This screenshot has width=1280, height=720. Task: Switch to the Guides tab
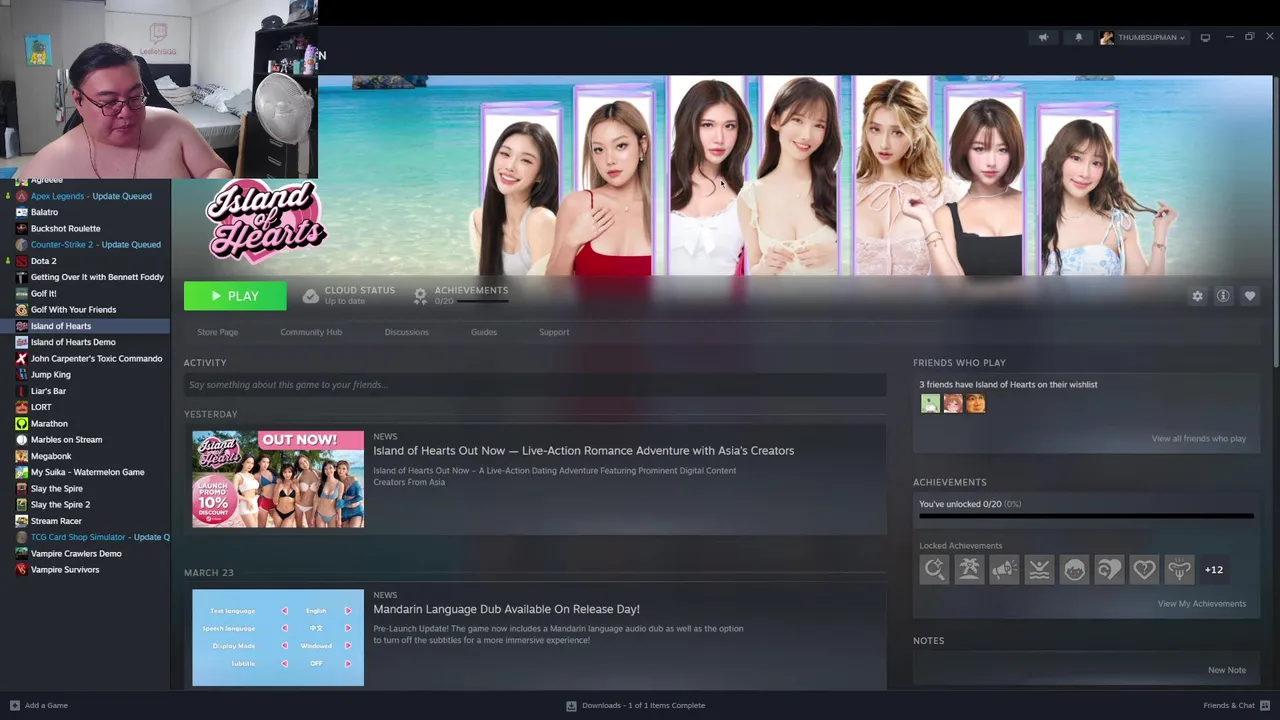tap(484, 332)
